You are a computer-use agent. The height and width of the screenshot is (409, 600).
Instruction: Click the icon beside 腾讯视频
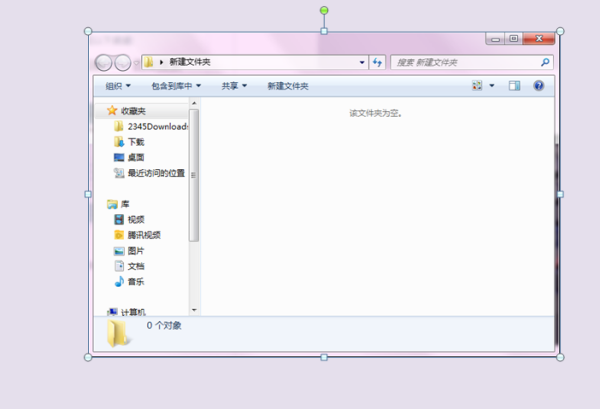tap(119, 235)
